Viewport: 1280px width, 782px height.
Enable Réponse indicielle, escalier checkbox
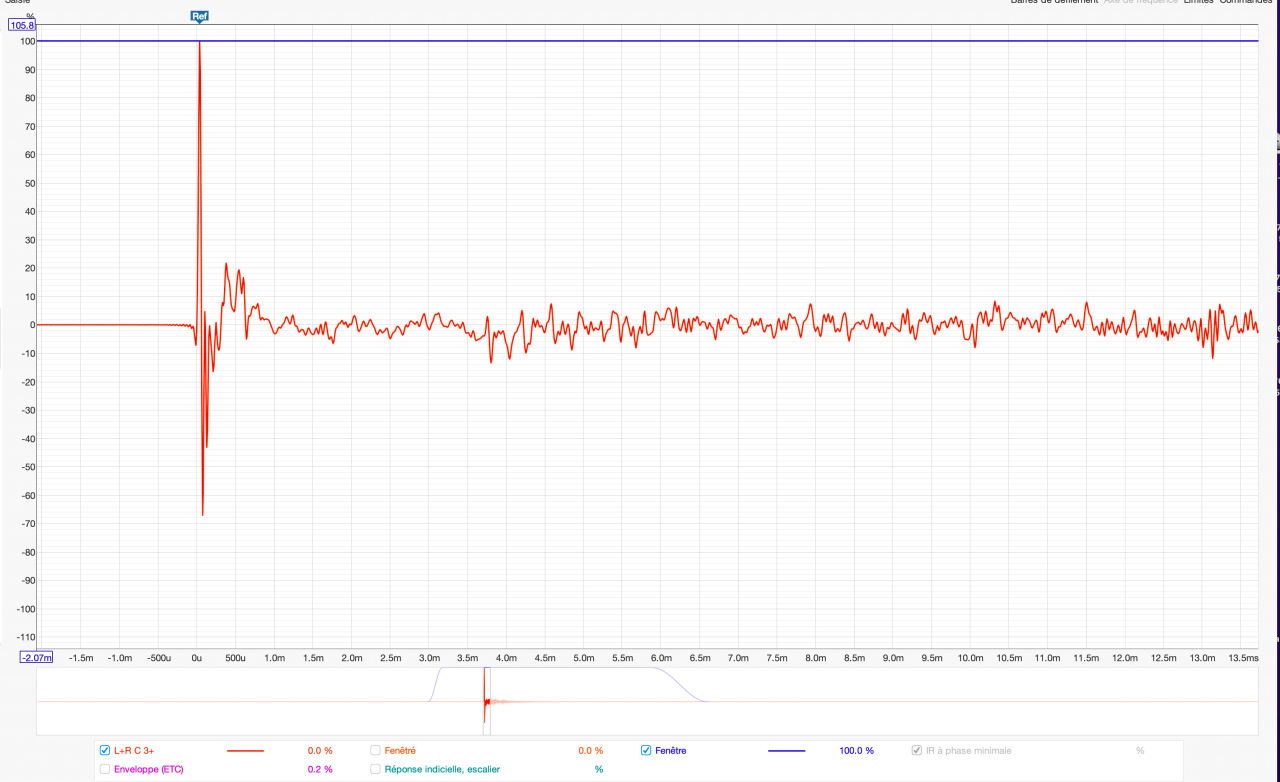[375, 769]
